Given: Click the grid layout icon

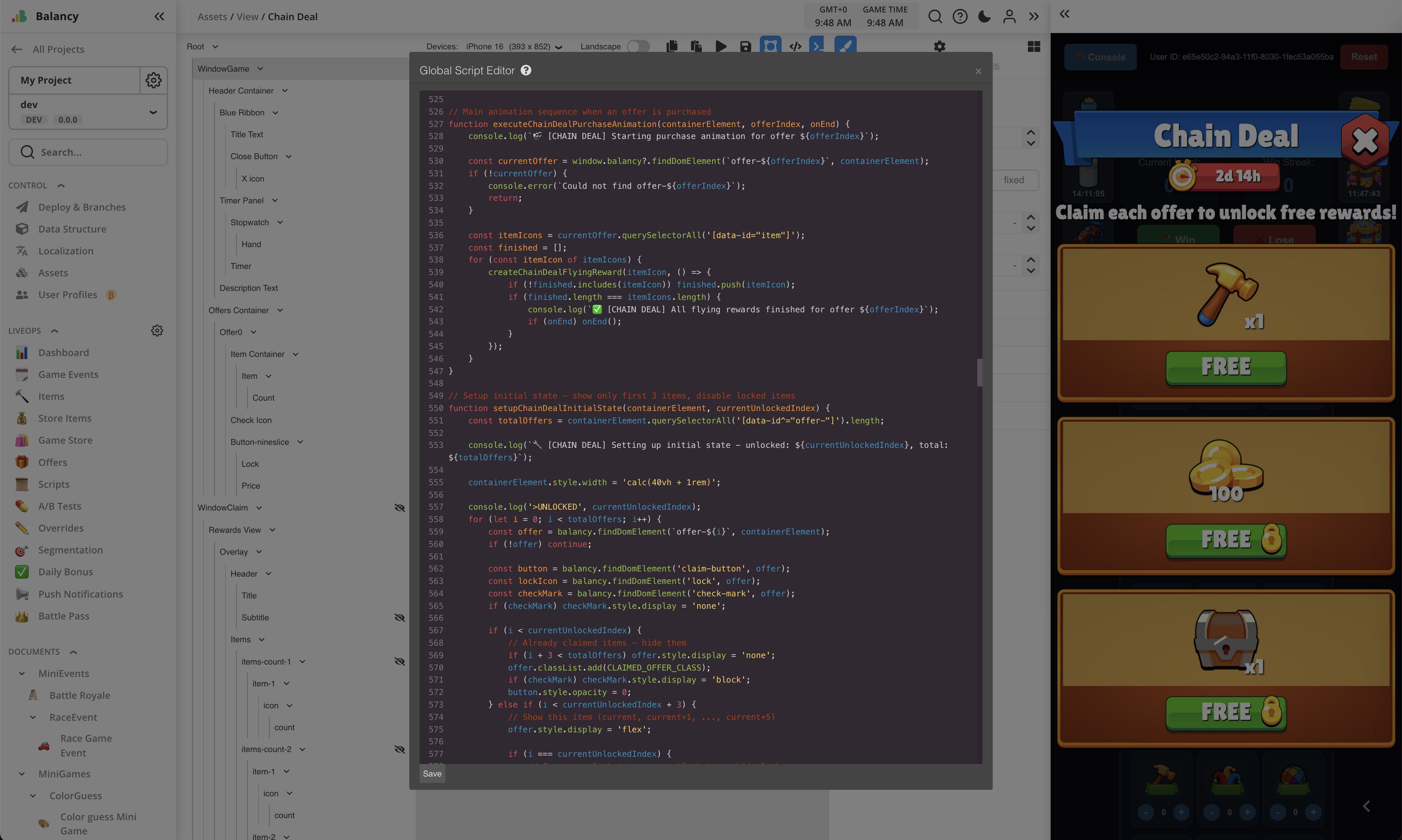Looking at the screenshot, I should coord(1033,46).
